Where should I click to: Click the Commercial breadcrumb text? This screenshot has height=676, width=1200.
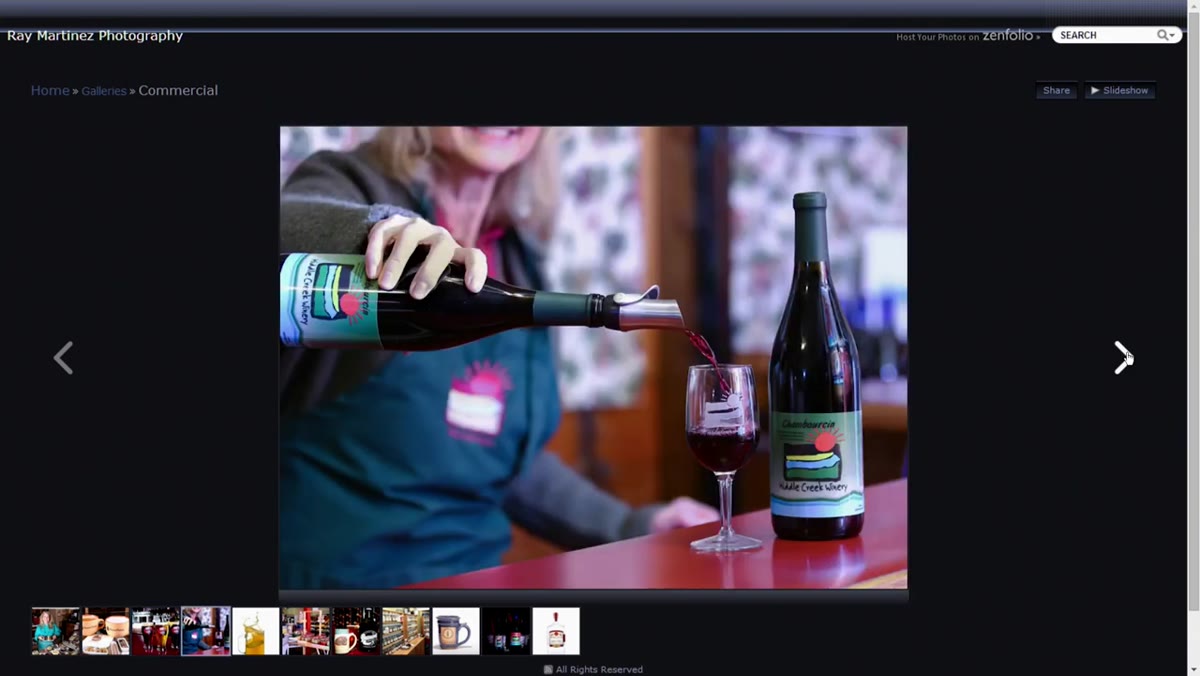(x=178, y=90)
